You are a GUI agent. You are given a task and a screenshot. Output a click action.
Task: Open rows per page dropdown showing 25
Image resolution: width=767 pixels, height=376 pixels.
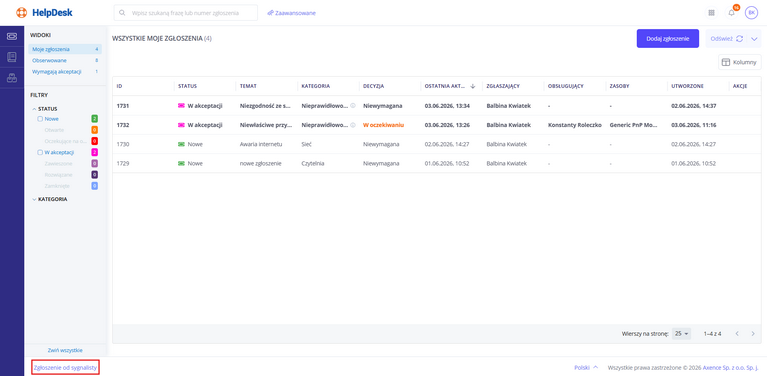(x=681, y=334)
